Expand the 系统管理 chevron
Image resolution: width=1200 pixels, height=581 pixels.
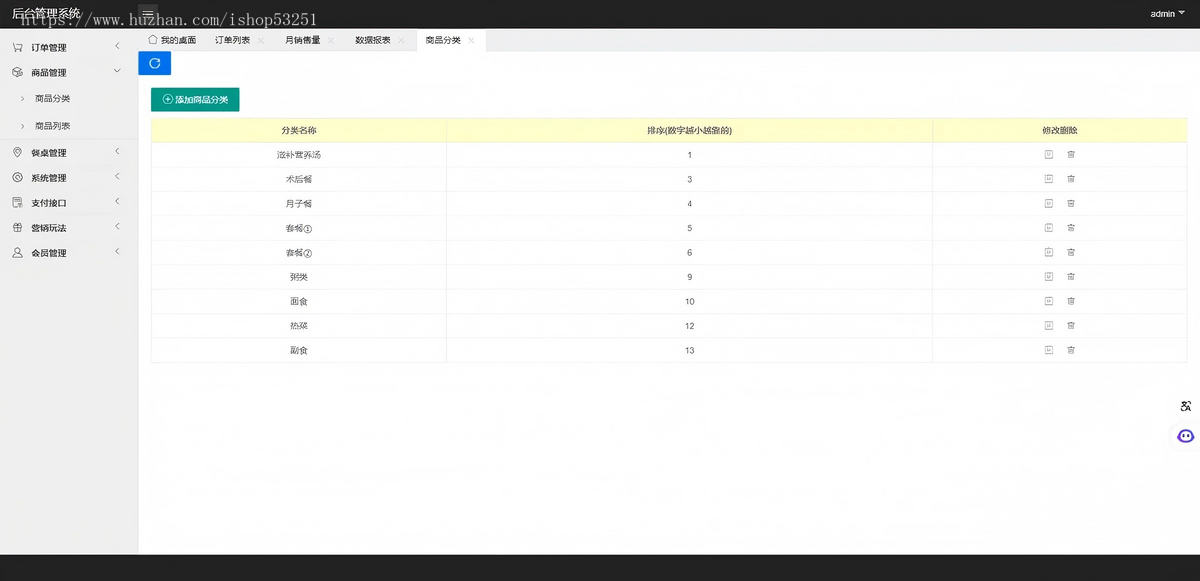pyautogui.click(x=117, y=177)
